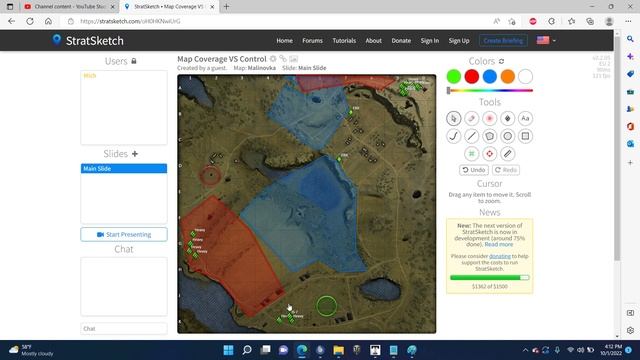
Task: Open browser Favorites star icon
Action: [571, 21]
